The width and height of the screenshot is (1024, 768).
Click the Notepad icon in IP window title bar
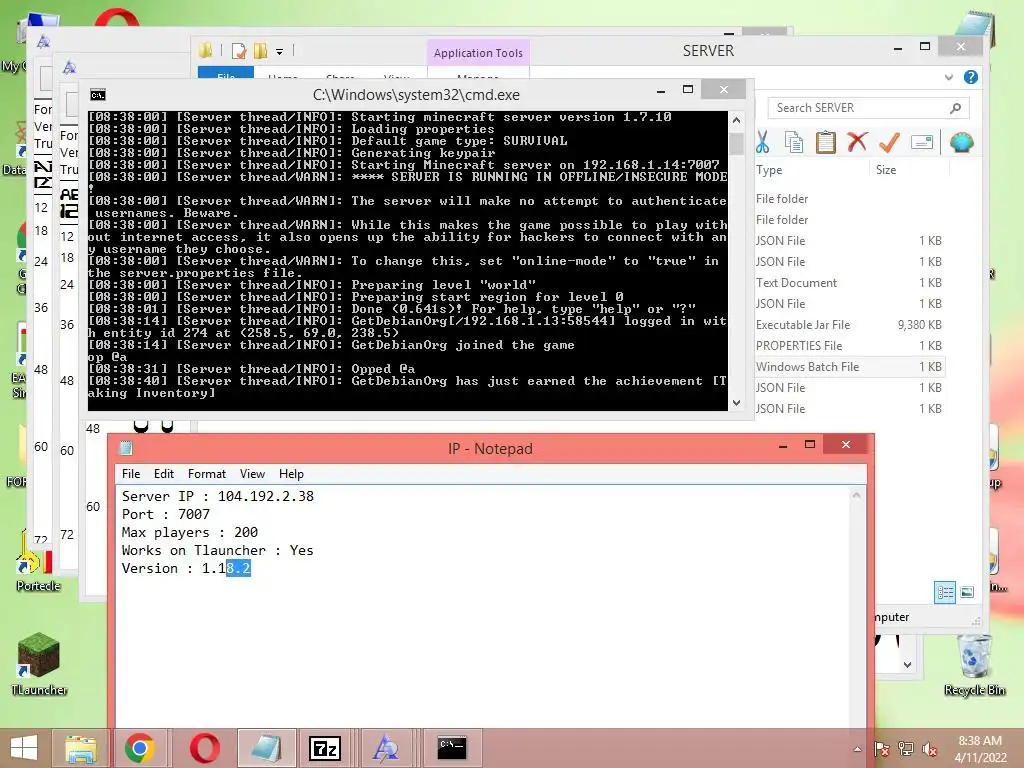[126, 448]
